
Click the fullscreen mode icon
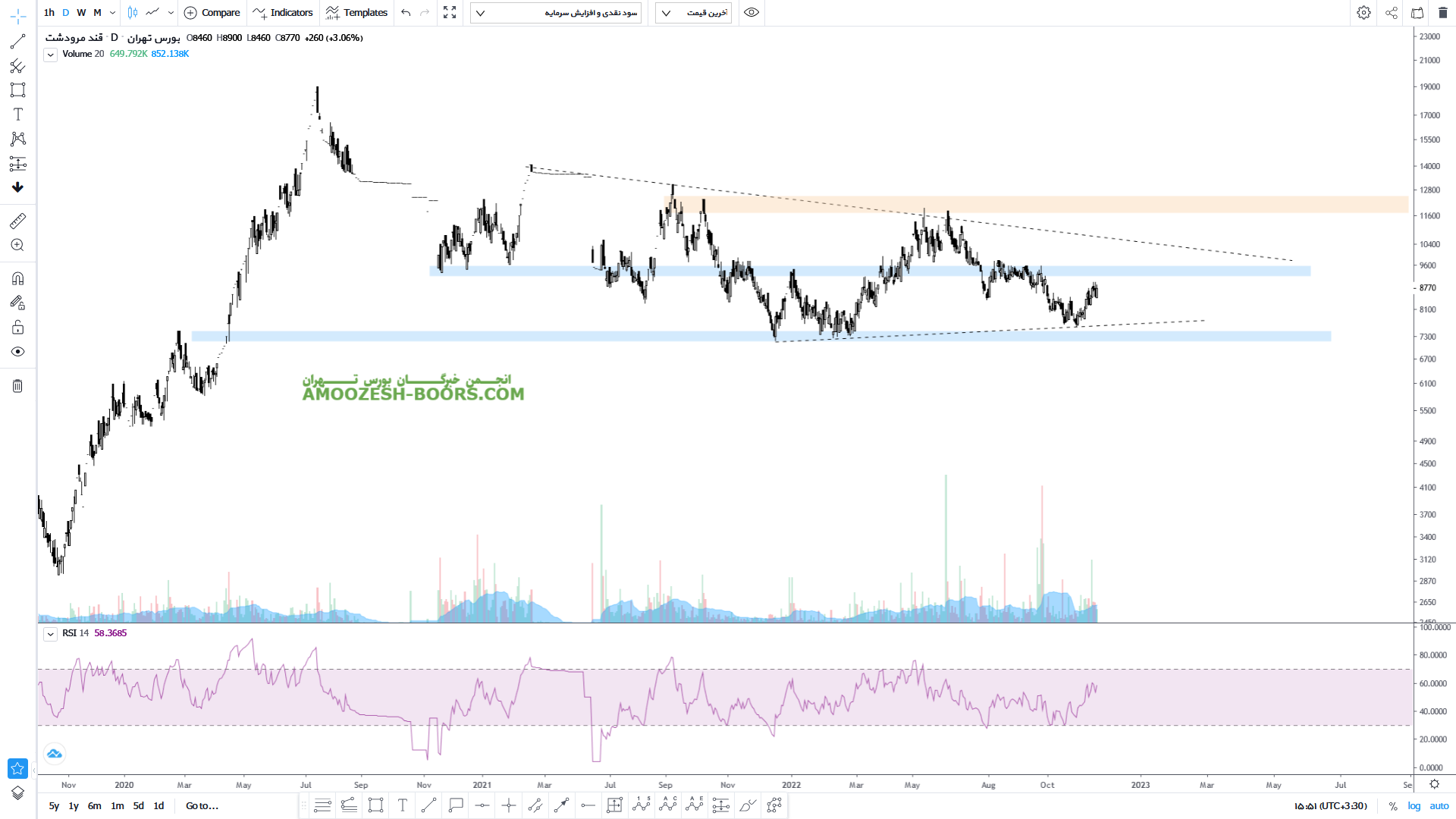click(x=450, y=13)
